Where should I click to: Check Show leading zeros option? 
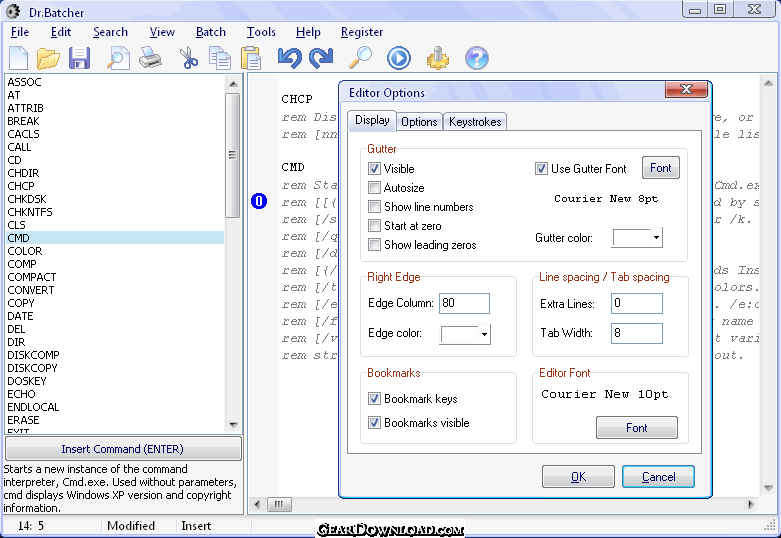[x=374, y=245]
